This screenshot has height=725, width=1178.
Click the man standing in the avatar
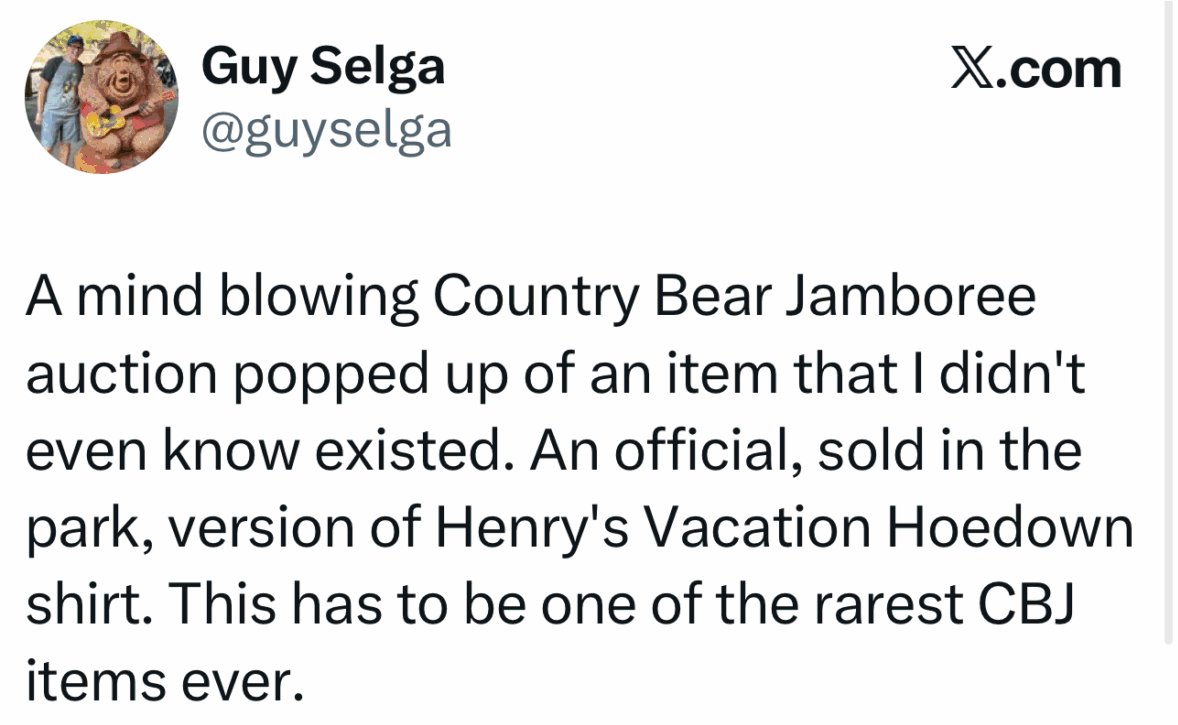pos(62,100)
